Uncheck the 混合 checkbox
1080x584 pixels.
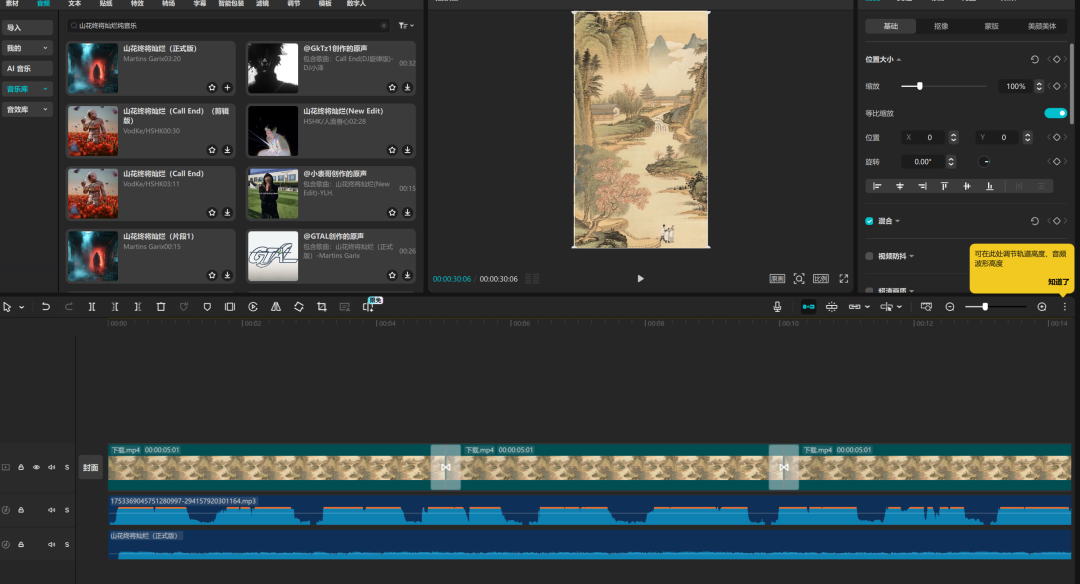[x=869, y=221]
